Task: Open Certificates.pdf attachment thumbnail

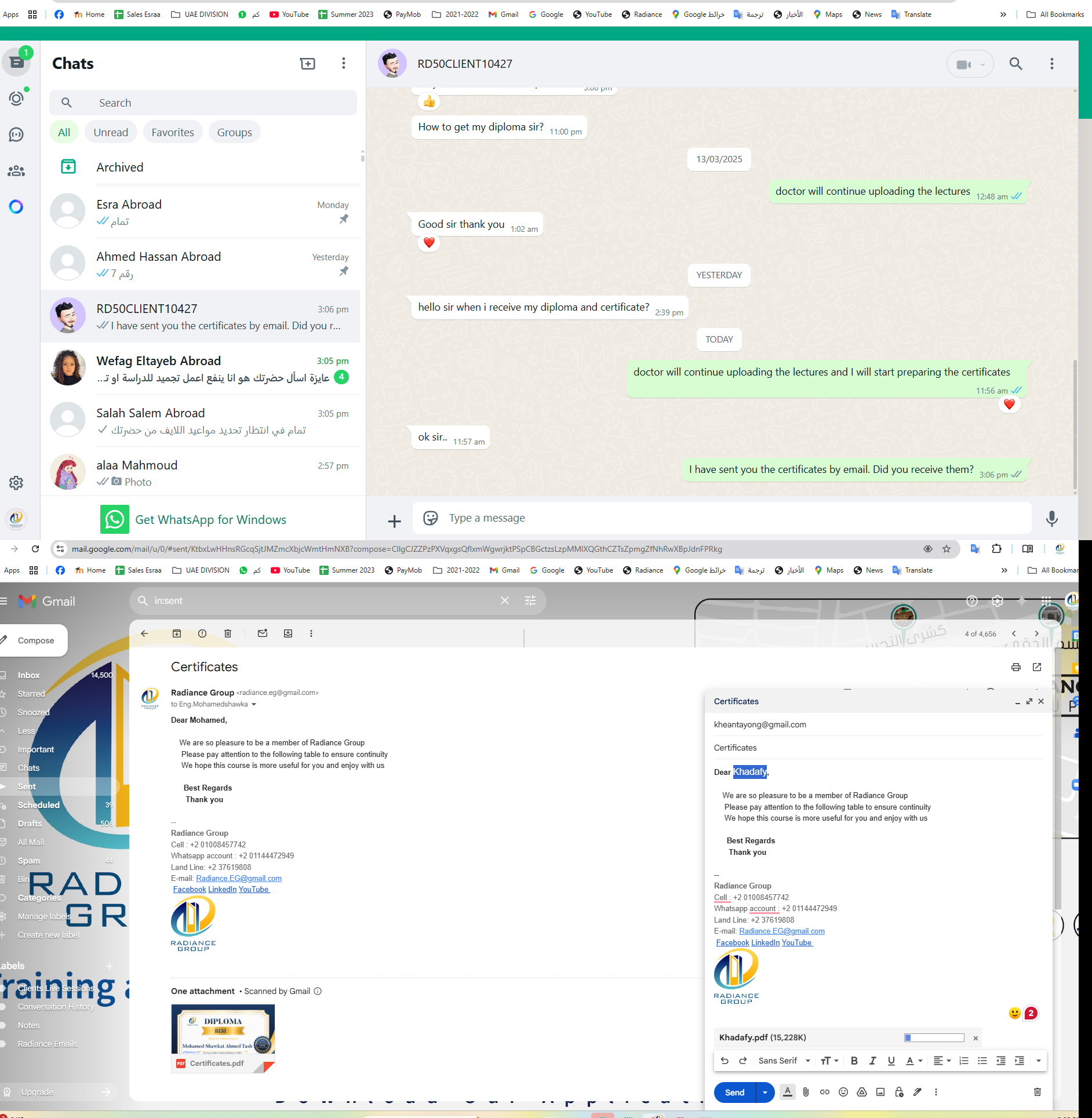Action: tap(223, 1039)
